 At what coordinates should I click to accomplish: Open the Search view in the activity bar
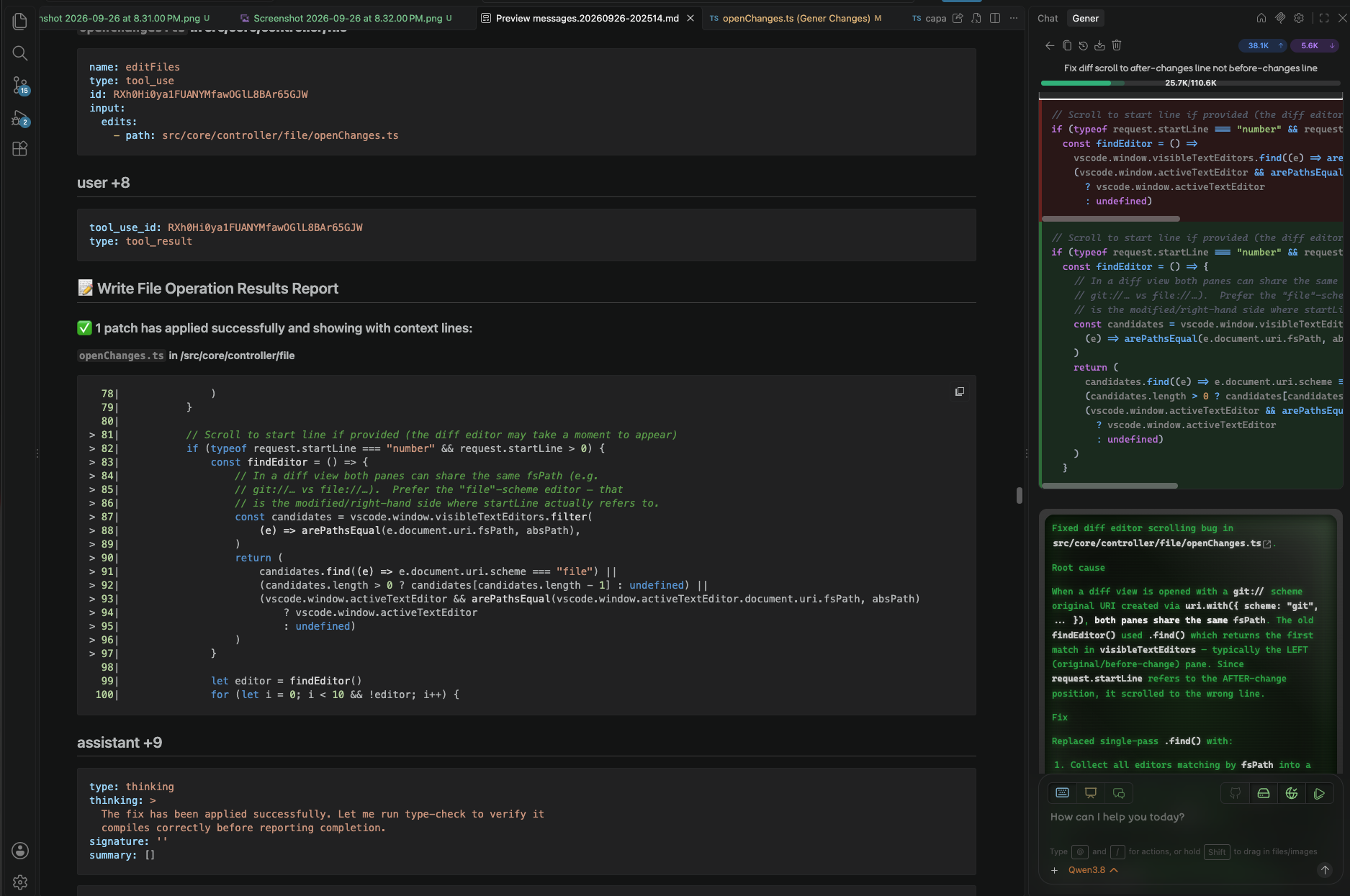click(20, 53)
